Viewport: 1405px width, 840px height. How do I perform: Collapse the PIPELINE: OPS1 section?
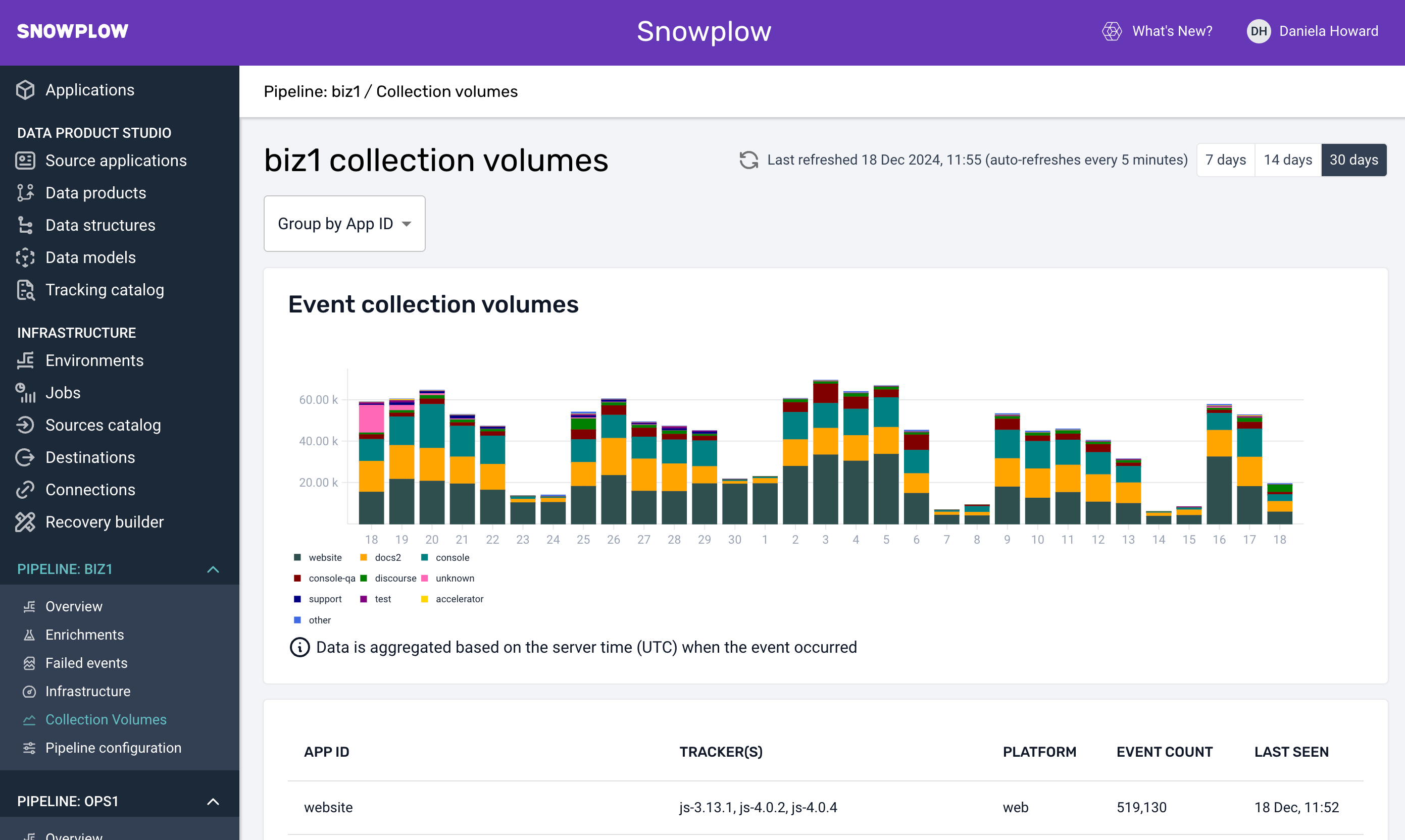[213, 802]
